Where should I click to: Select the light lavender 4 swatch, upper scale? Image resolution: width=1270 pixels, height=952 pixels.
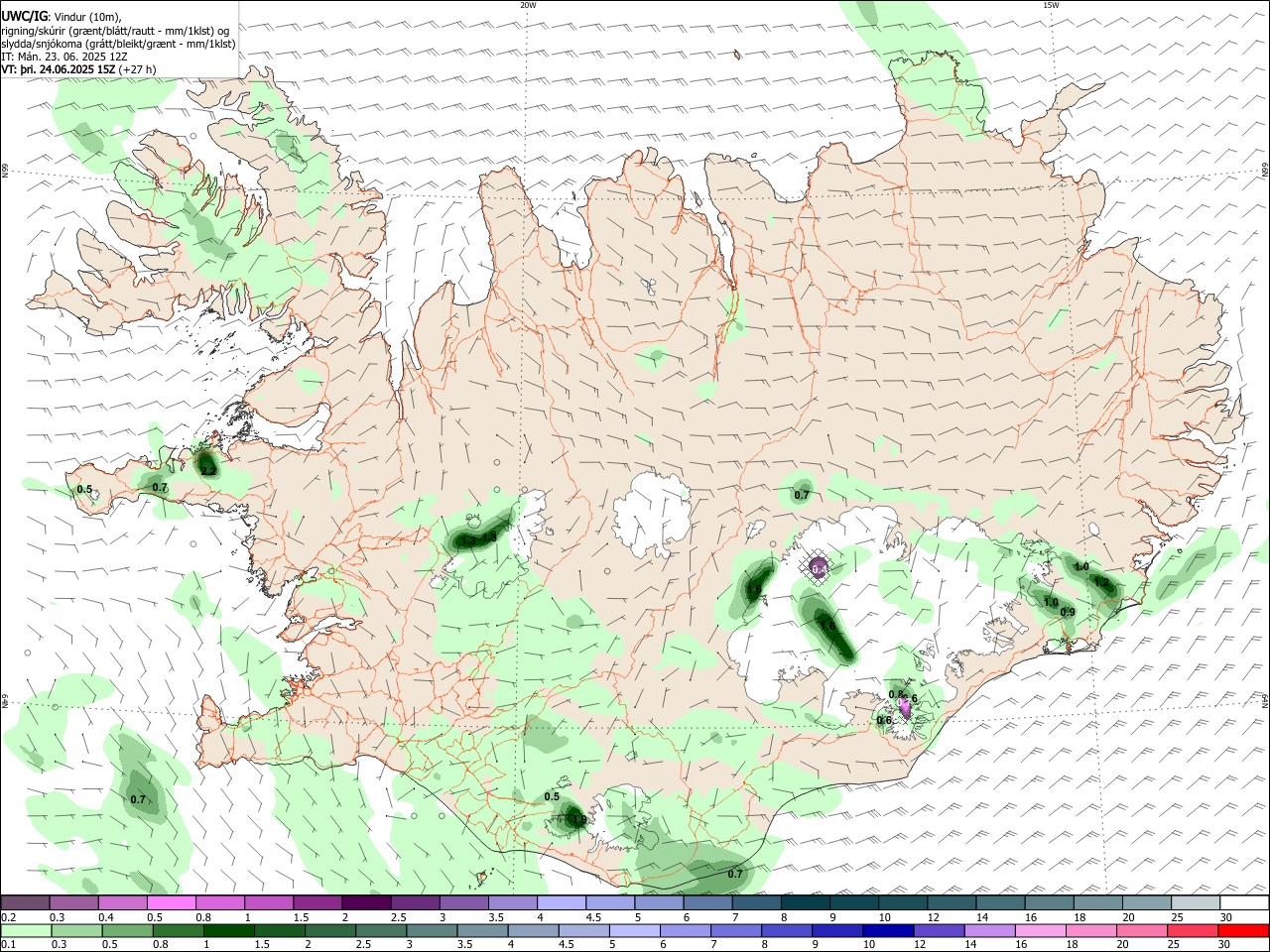[x=561, y=902]
